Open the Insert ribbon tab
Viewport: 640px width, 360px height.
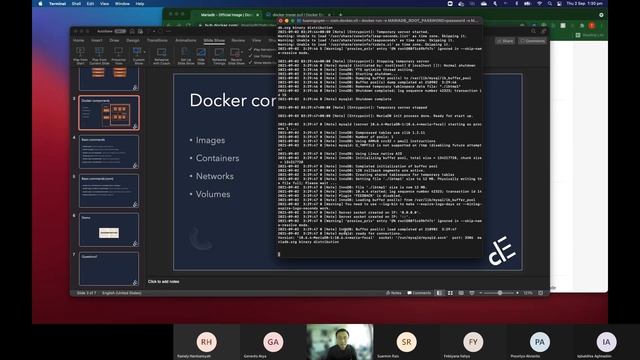pos(97,40)
